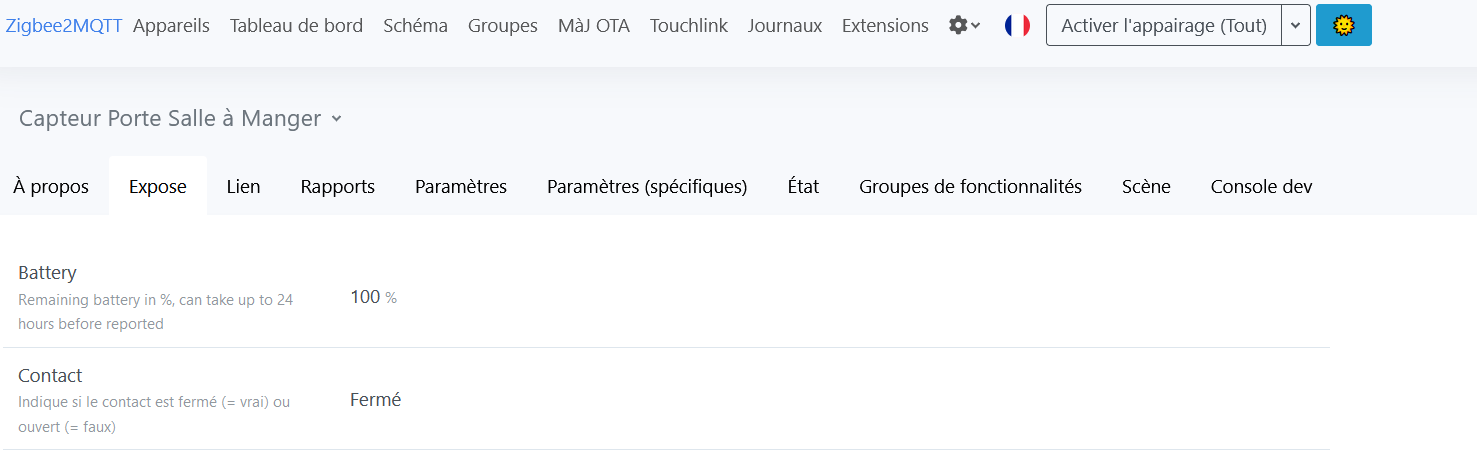Viewport: 1477px width, 457px height.
Task: Open Tableau de bord page
Action: coord(296,26)
